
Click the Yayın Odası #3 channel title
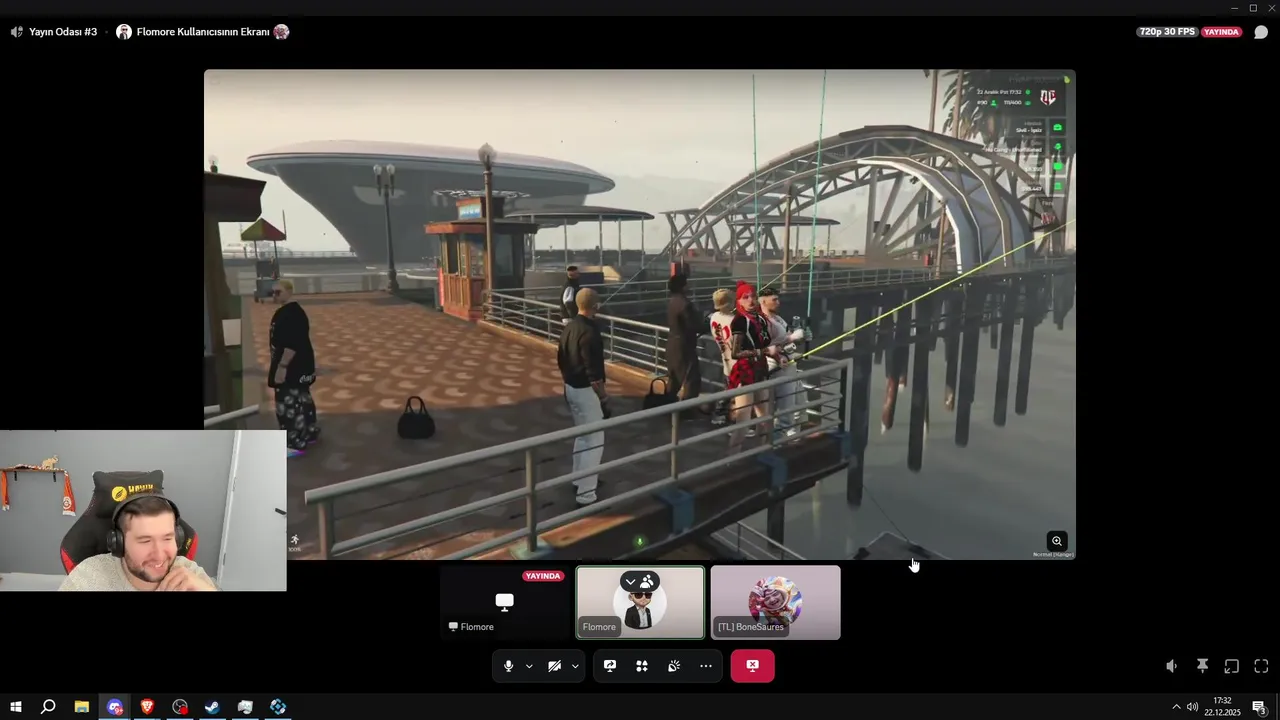63,32
